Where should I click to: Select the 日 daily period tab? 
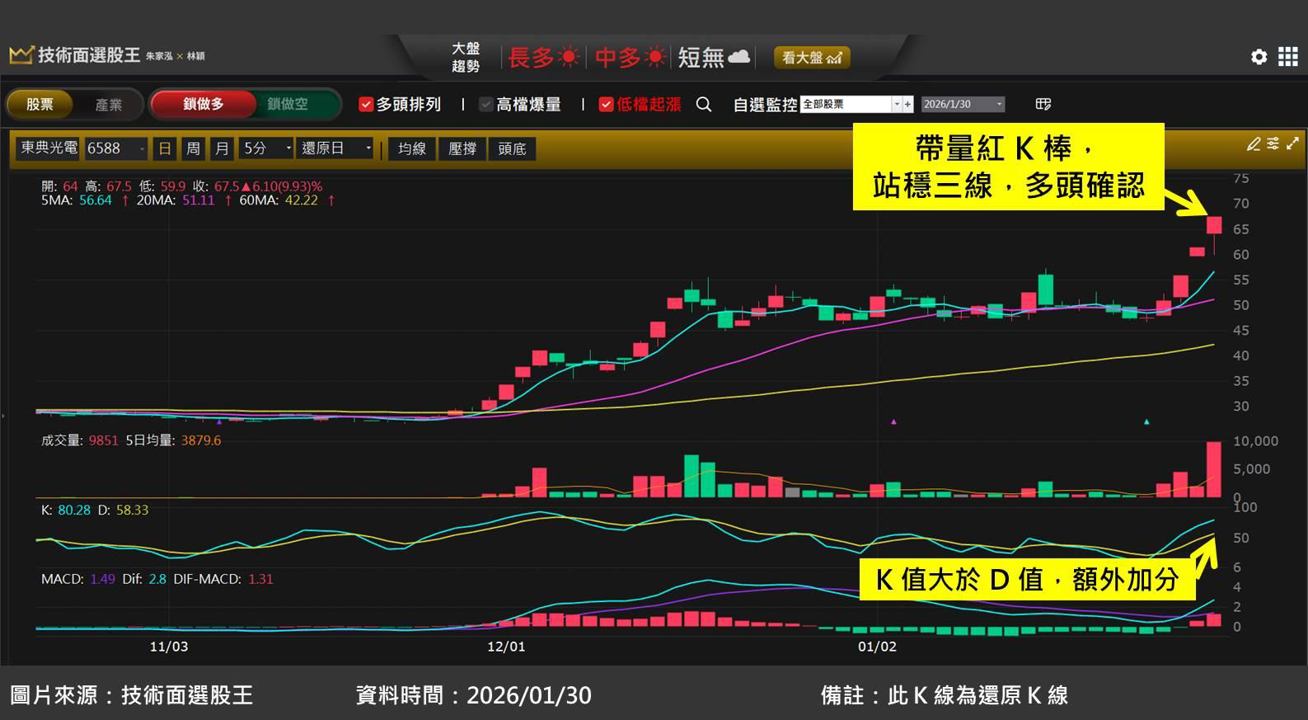pos(165,148)
